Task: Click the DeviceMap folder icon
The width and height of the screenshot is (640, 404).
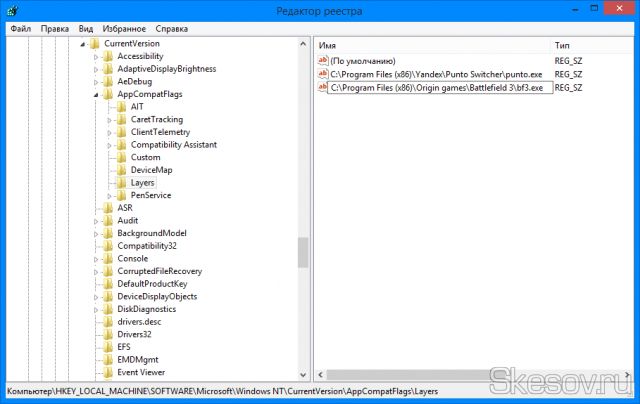Action: tap(122, 170)
